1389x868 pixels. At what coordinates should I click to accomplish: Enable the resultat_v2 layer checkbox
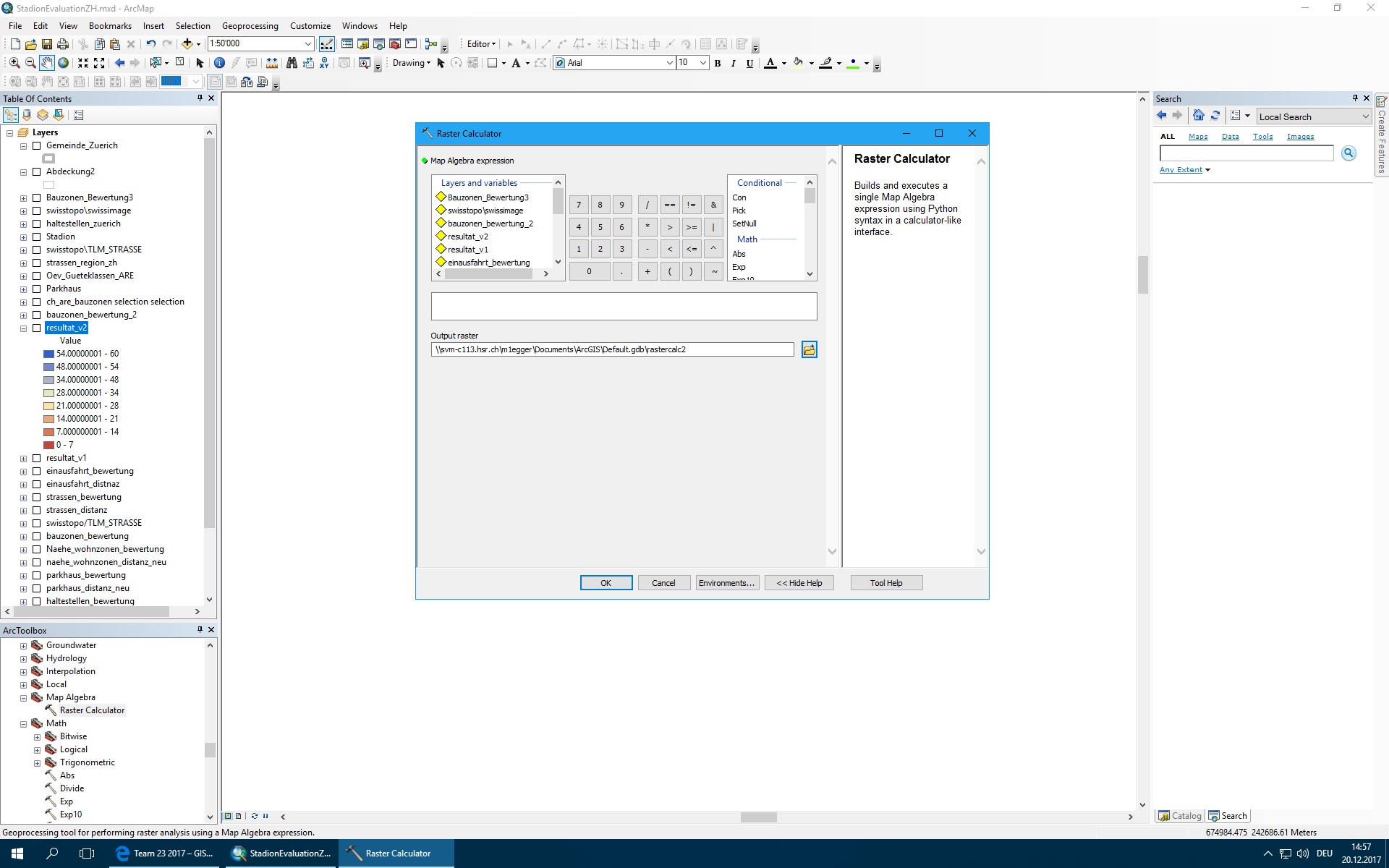point(36,328)
